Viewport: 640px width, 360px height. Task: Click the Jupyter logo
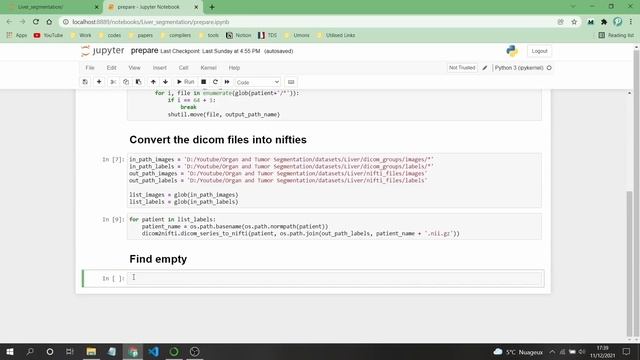coord(102,51)
